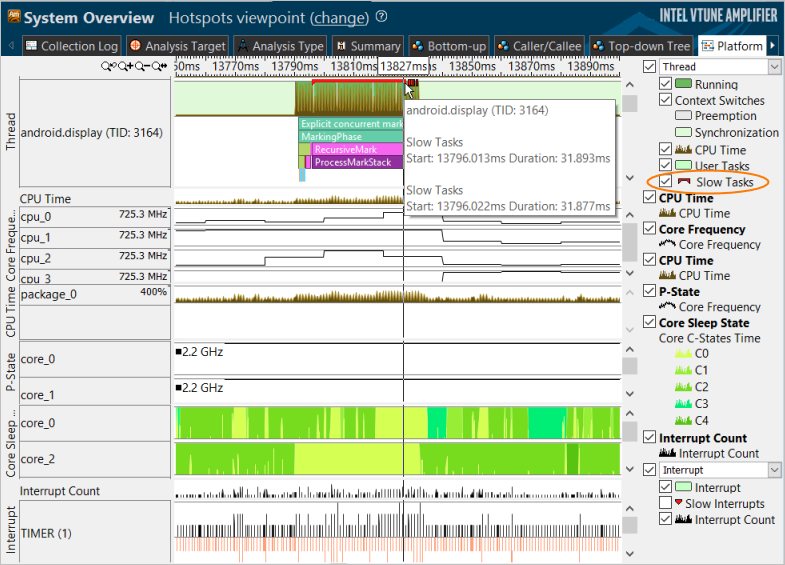
Task: Click down arrow of Core Frequency scrollbar
Action: click(x=630, y=273)
